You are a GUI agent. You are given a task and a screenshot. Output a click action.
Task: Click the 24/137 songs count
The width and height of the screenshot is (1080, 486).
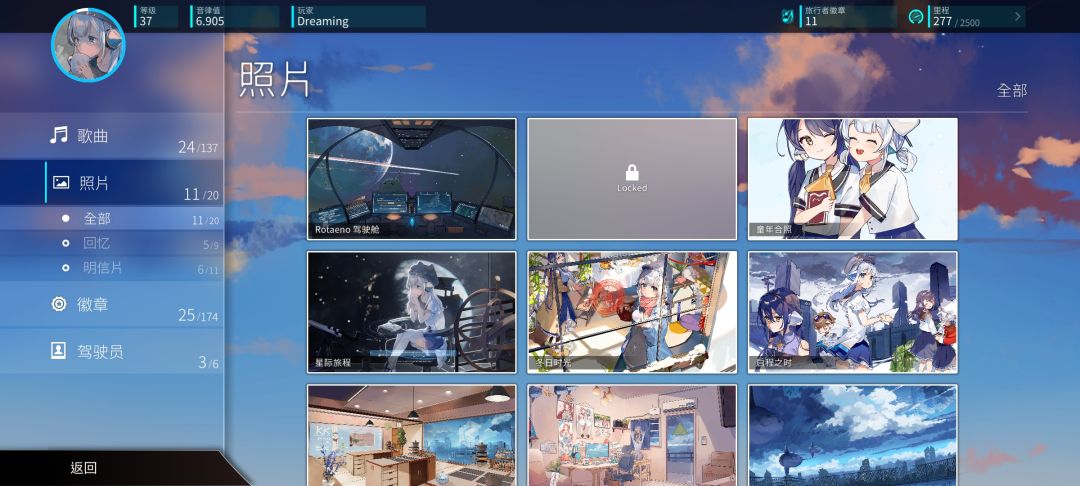coord(198,147)
